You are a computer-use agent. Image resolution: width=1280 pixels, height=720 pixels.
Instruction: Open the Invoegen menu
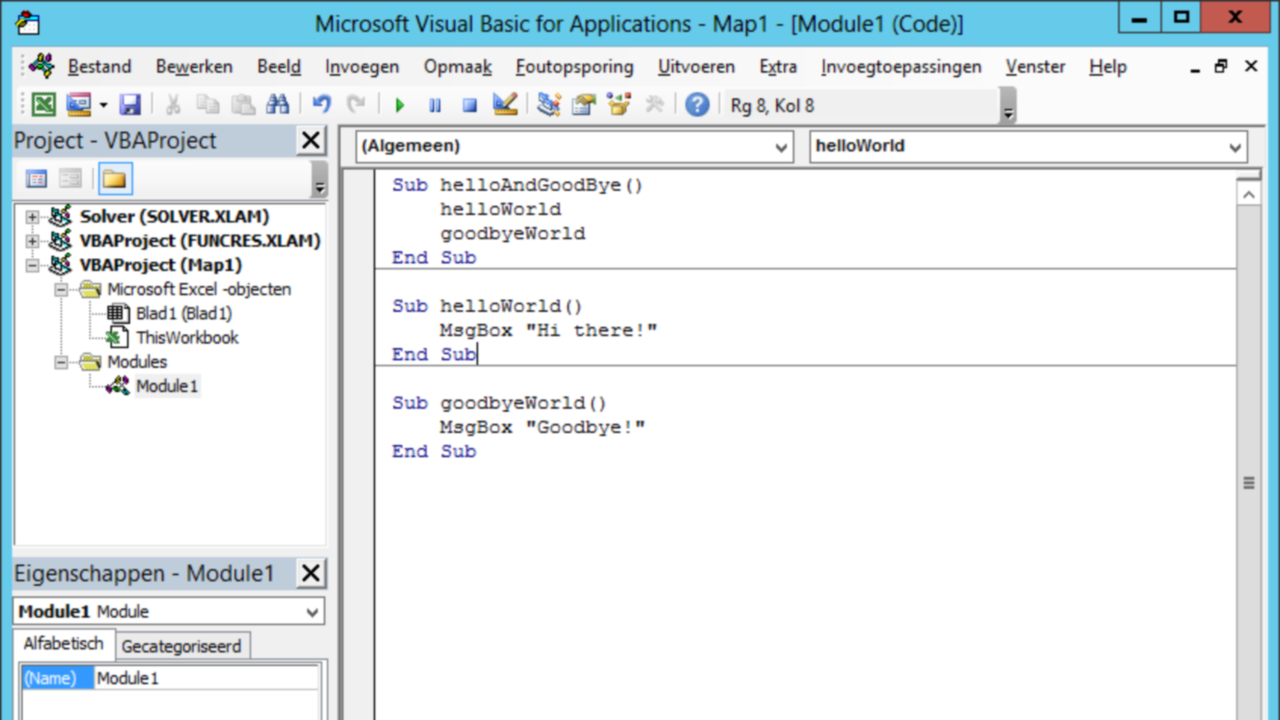pos(362,67)
